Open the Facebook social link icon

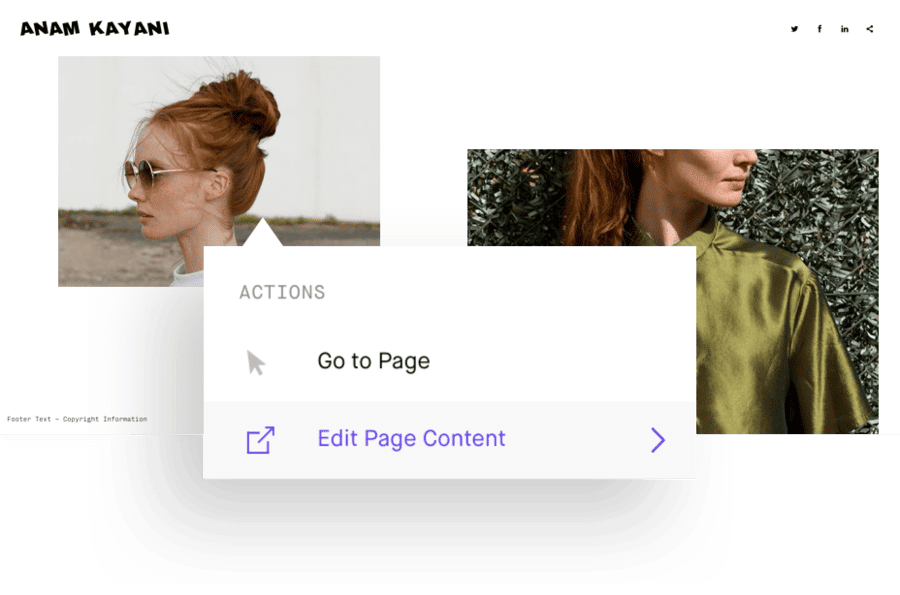coord(819,29)
